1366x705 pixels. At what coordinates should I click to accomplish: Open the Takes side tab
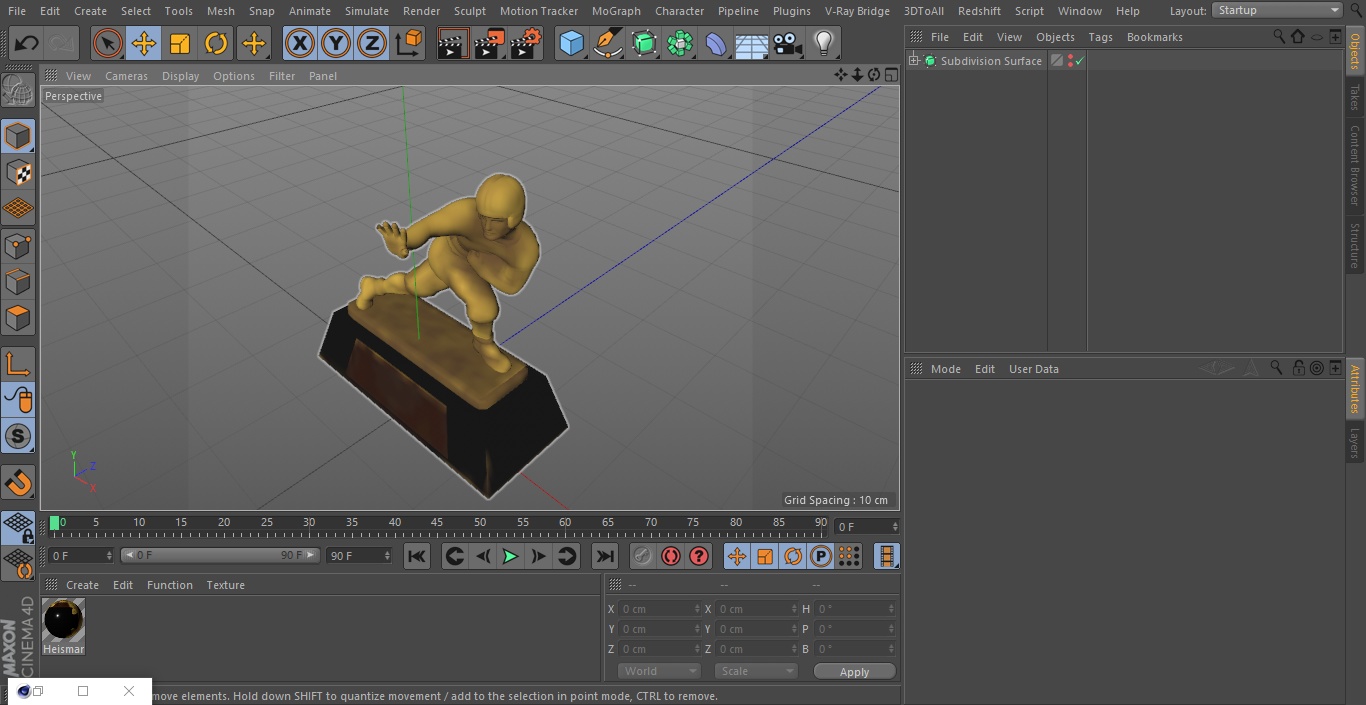(1355, 97)
